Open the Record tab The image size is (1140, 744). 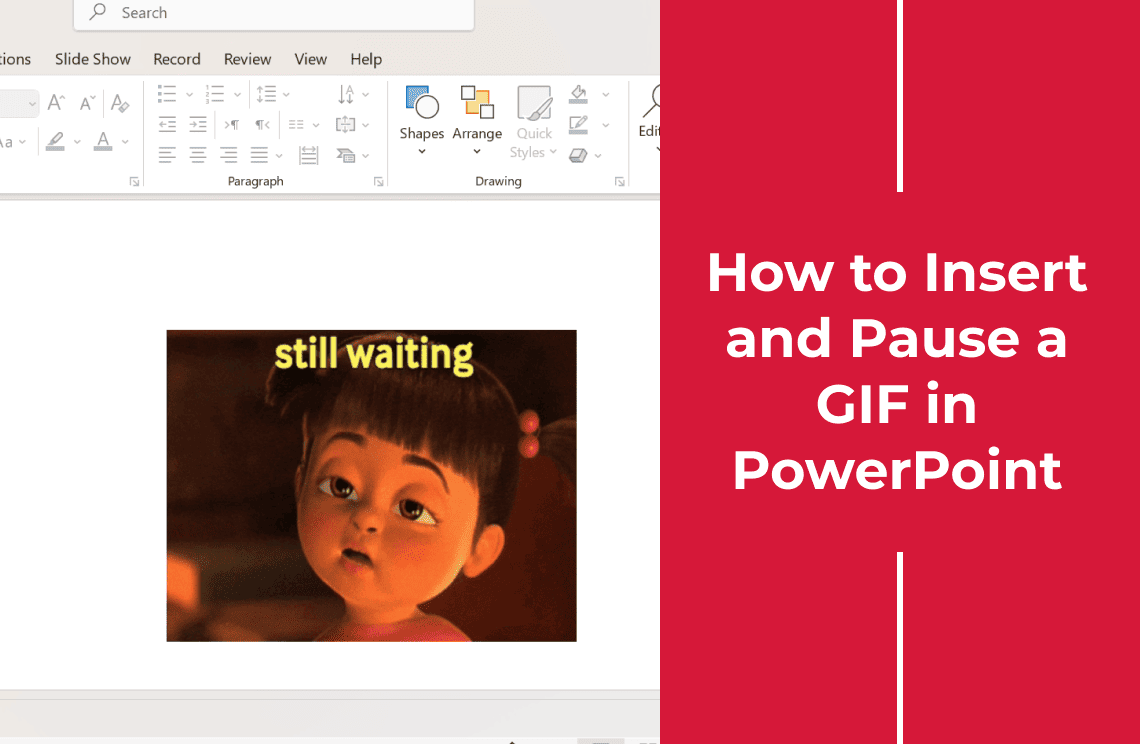click(x=177, y=59)
